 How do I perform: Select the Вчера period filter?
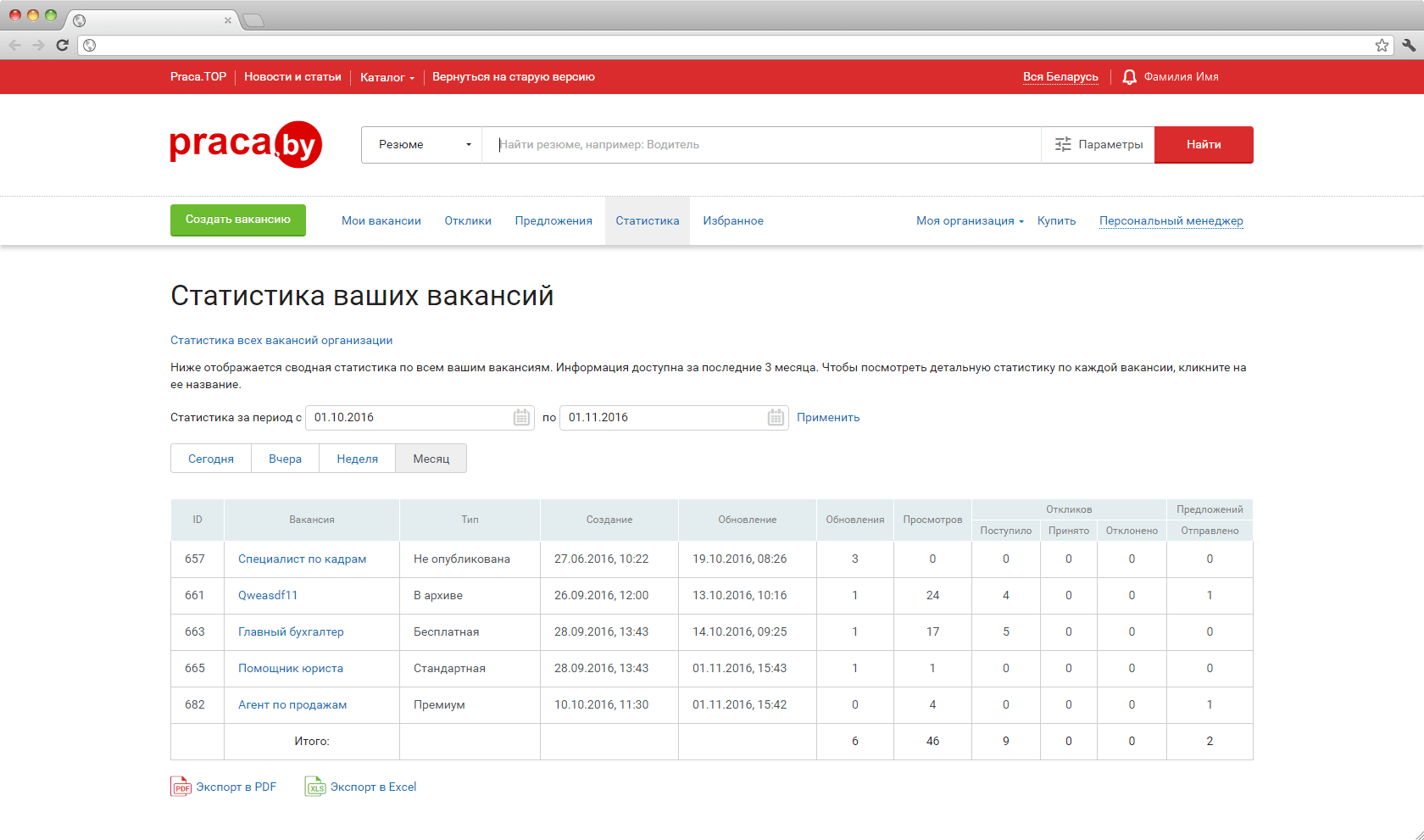pyautogui.click(x=285, y=459)
